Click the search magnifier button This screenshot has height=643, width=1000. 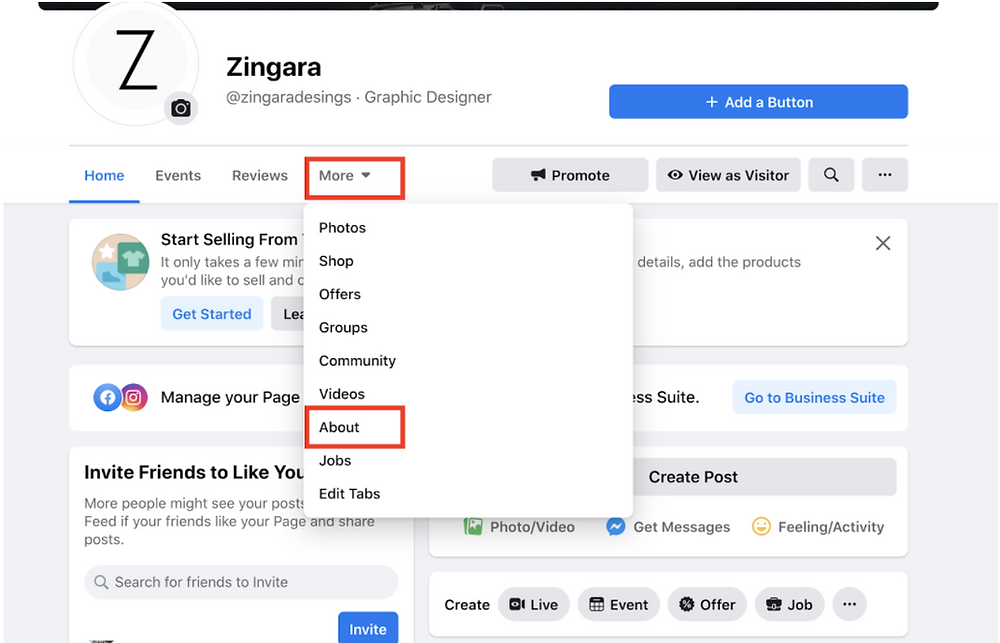click(831, 175)
